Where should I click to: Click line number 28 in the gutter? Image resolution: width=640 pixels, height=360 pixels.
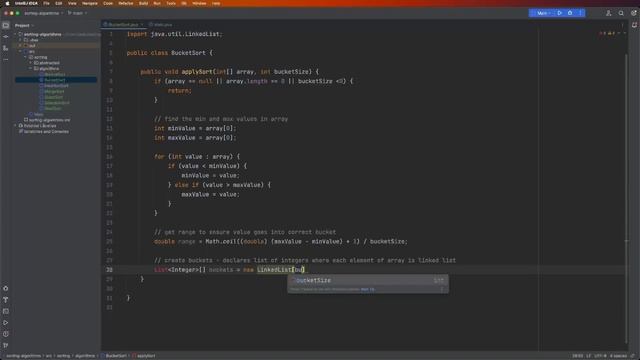coord(109,270)
